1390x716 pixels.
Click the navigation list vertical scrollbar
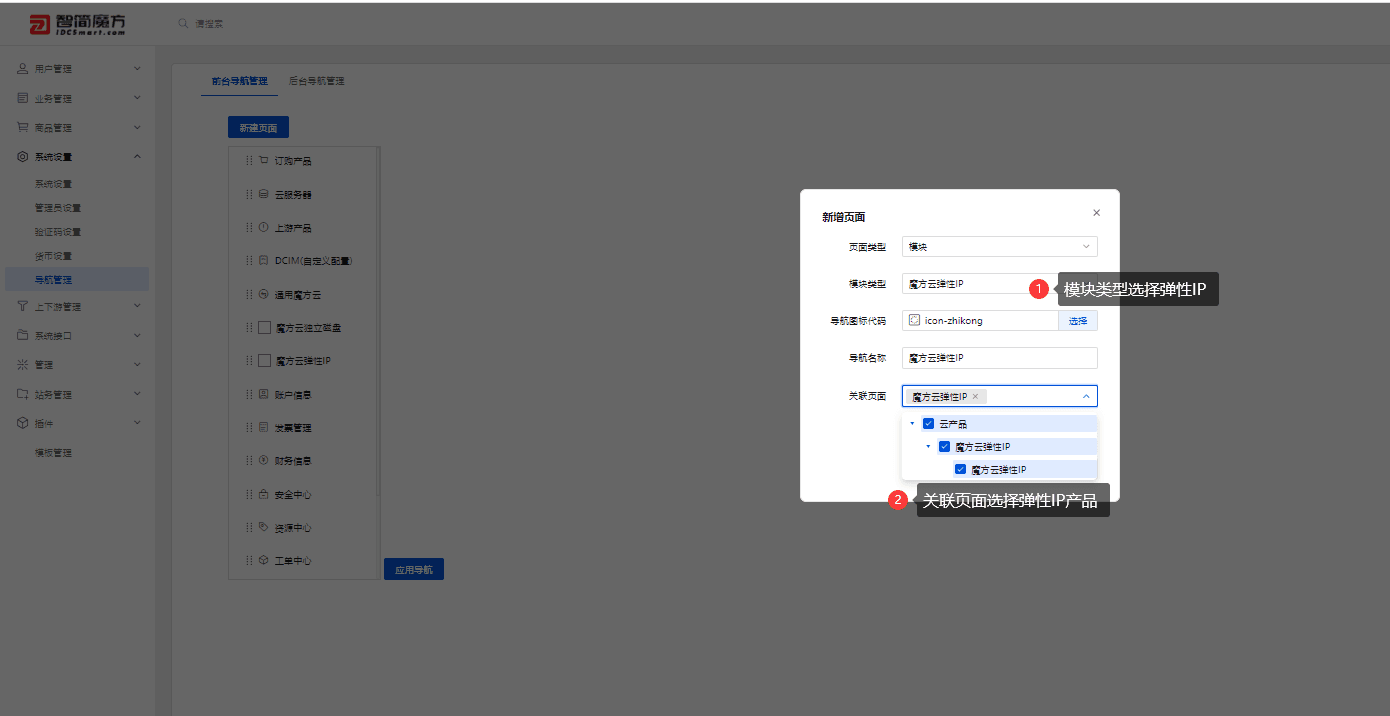[378, 320]
